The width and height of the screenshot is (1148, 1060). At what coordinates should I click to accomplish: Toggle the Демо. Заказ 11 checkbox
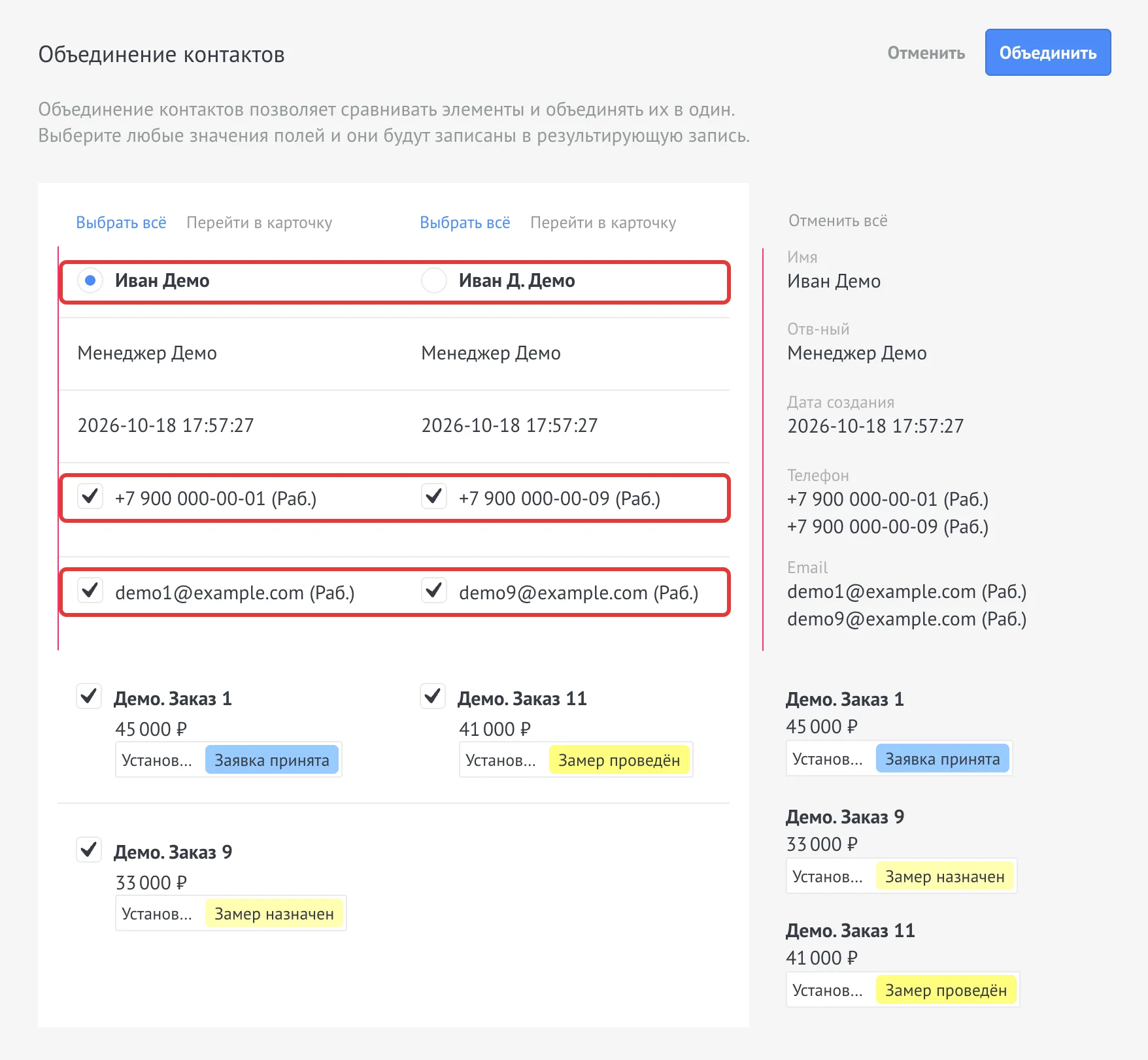(x=432, y=697)
